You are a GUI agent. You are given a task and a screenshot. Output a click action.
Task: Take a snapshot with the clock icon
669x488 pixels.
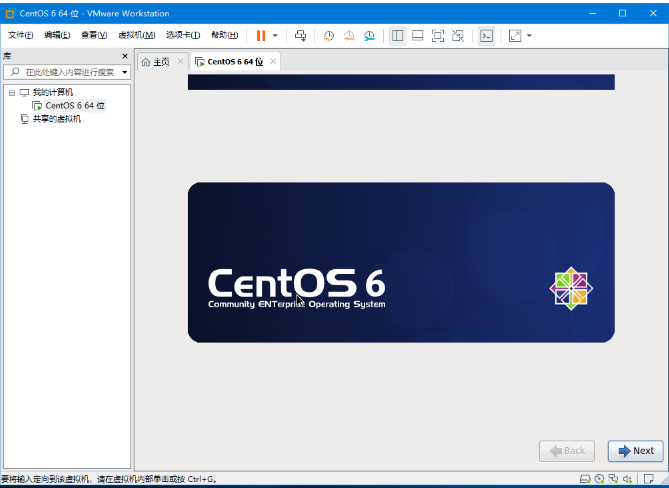[329, 35]
